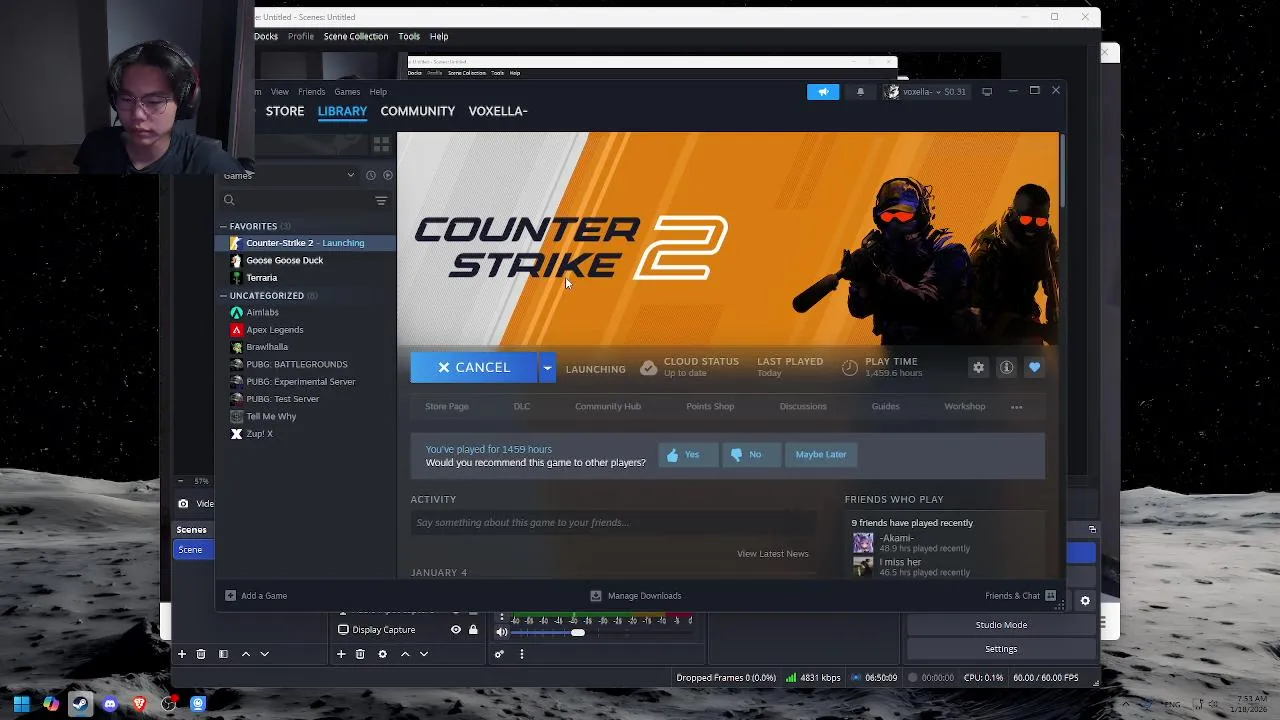Switch to Steam COMMUNITY tab

pyautogui.click(x=417, y=111)
